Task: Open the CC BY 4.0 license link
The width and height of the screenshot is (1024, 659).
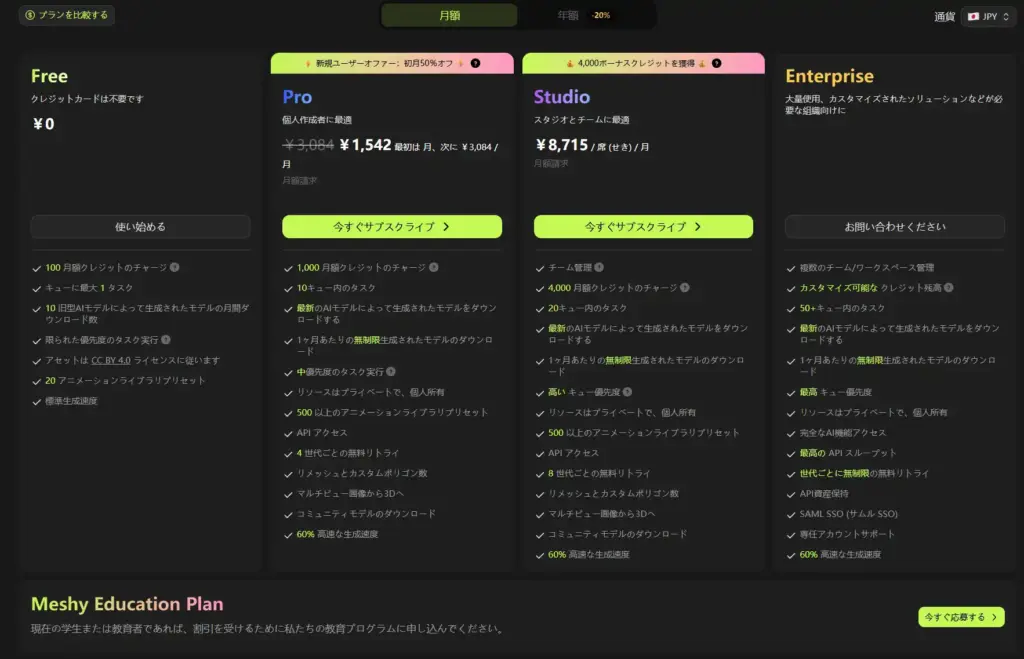Action: 112,360
